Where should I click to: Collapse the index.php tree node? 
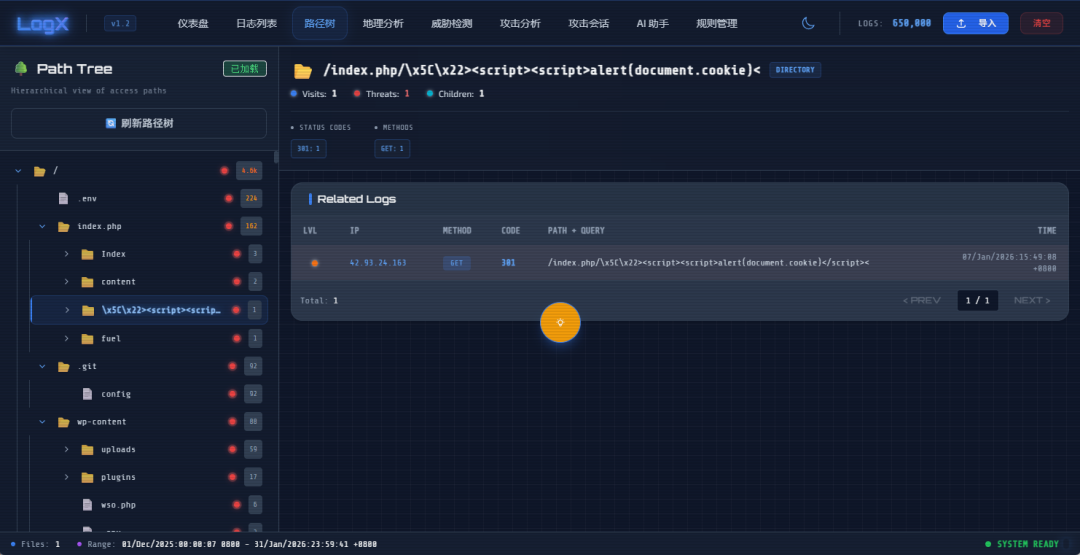pos(43,226)
